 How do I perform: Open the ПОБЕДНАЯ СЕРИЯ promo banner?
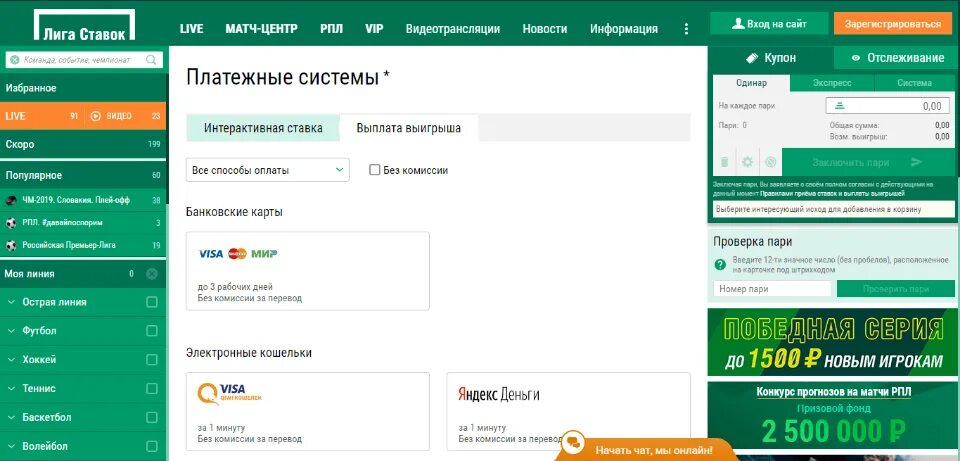coord(833,342)
